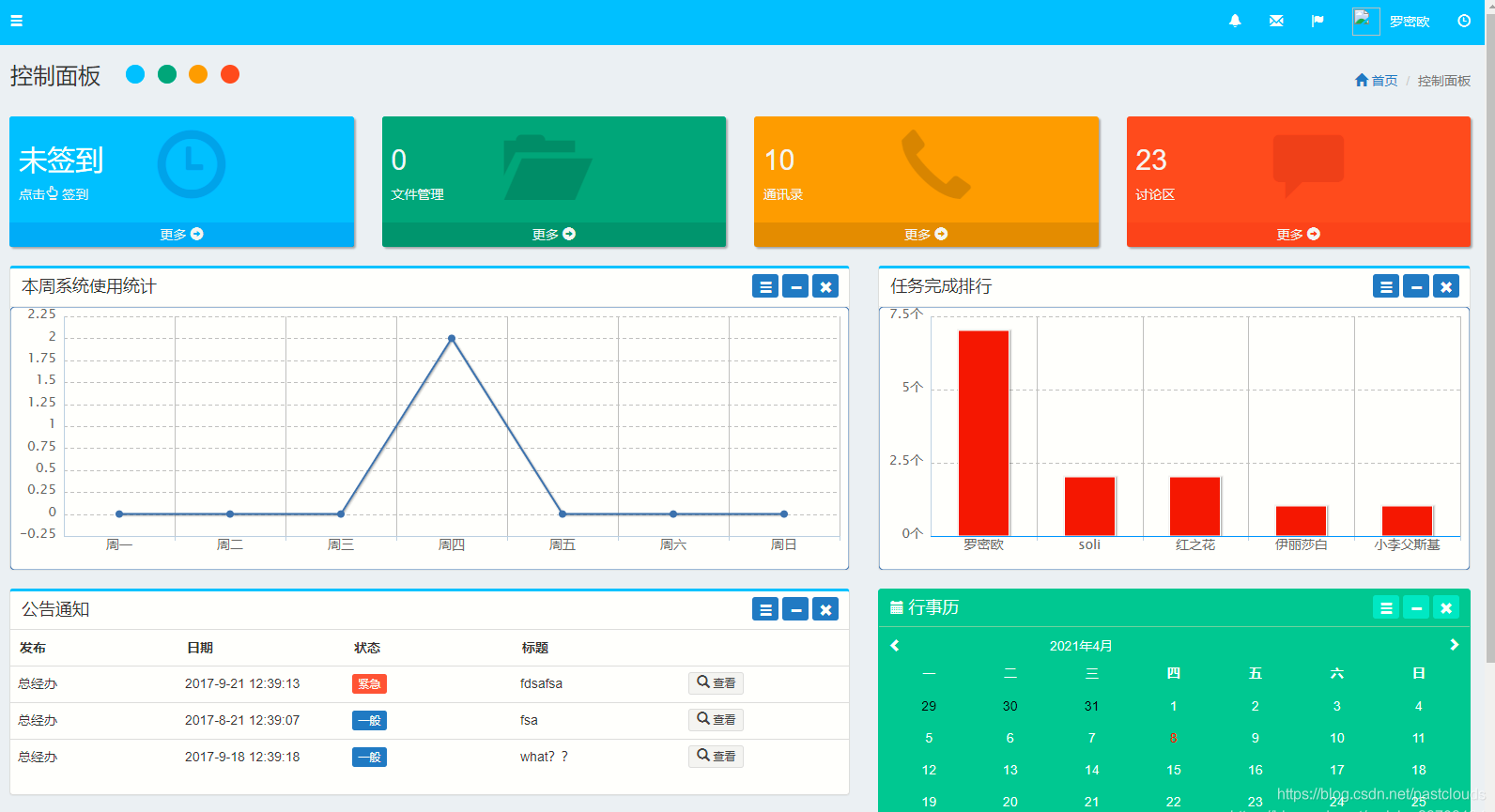The height and width of the screenshot is (812, 1495).
Task: Select day 29 in calendar's first row
Action: pyautogui.click(x=929, y=706)
